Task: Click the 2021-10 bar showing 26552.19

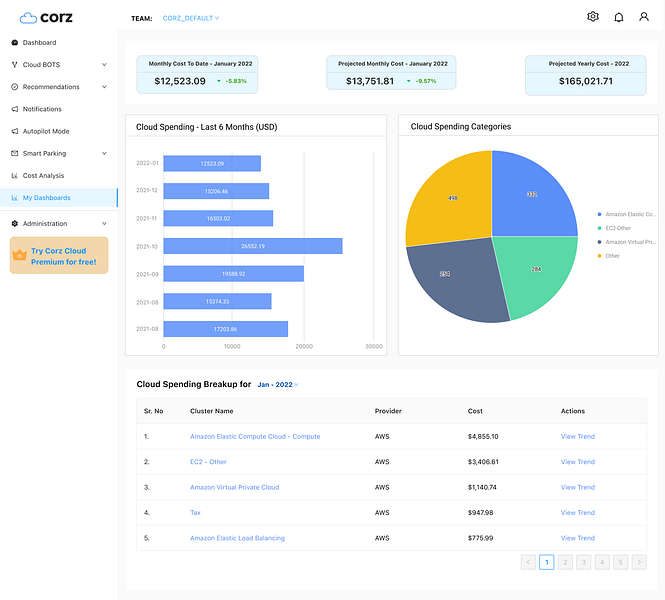Action: tap(253, 246)
